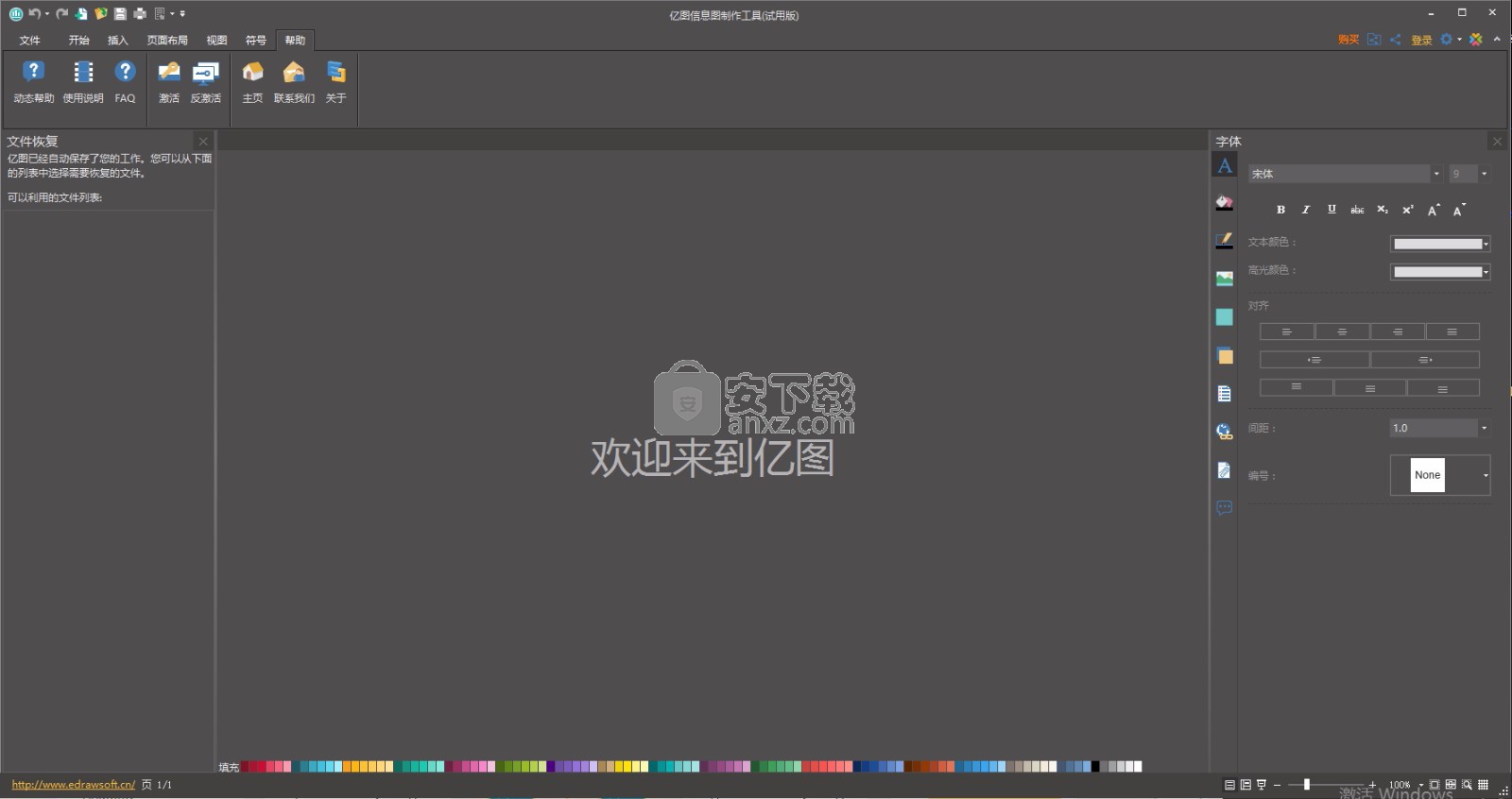
Task: Open the page document panel in sidebar
Action: (x=1225, y=394)
